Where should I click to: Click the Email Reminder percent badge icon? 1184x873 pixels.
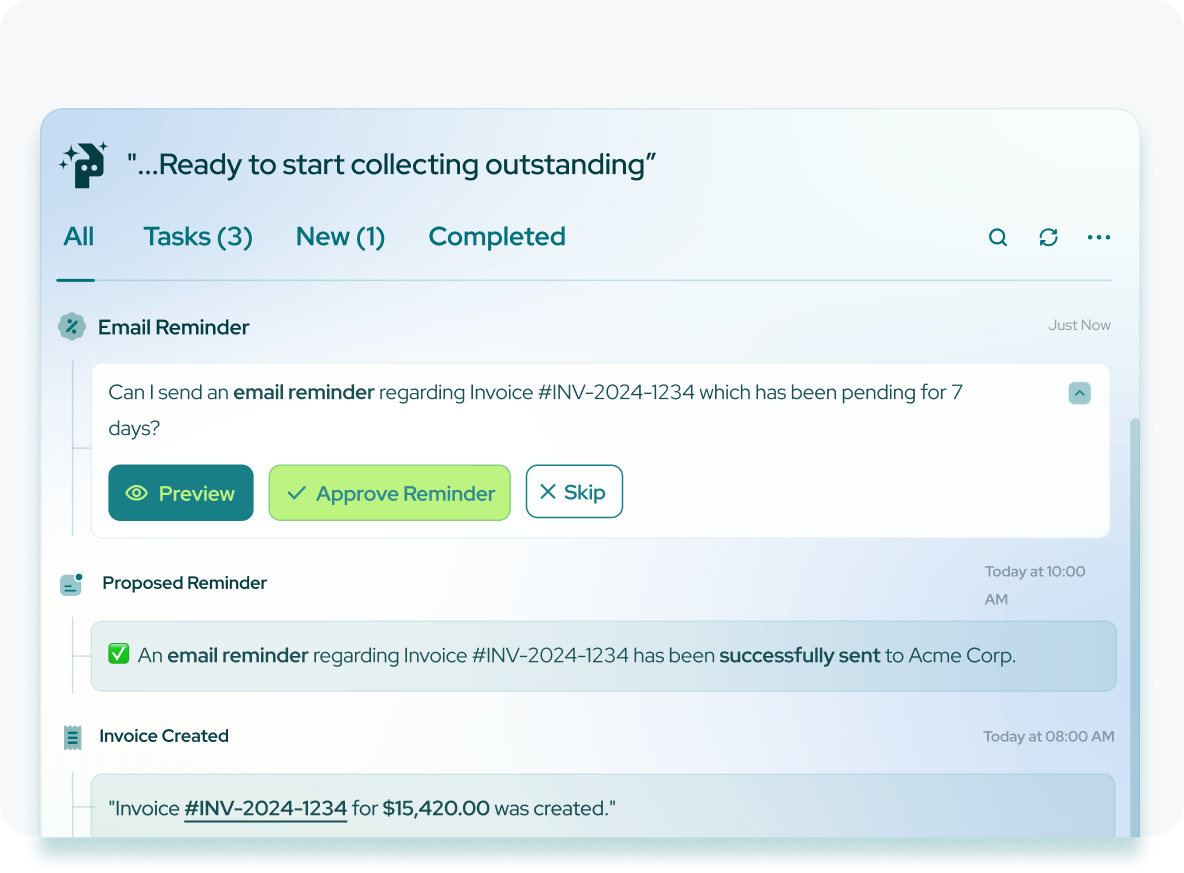point(71,327)
